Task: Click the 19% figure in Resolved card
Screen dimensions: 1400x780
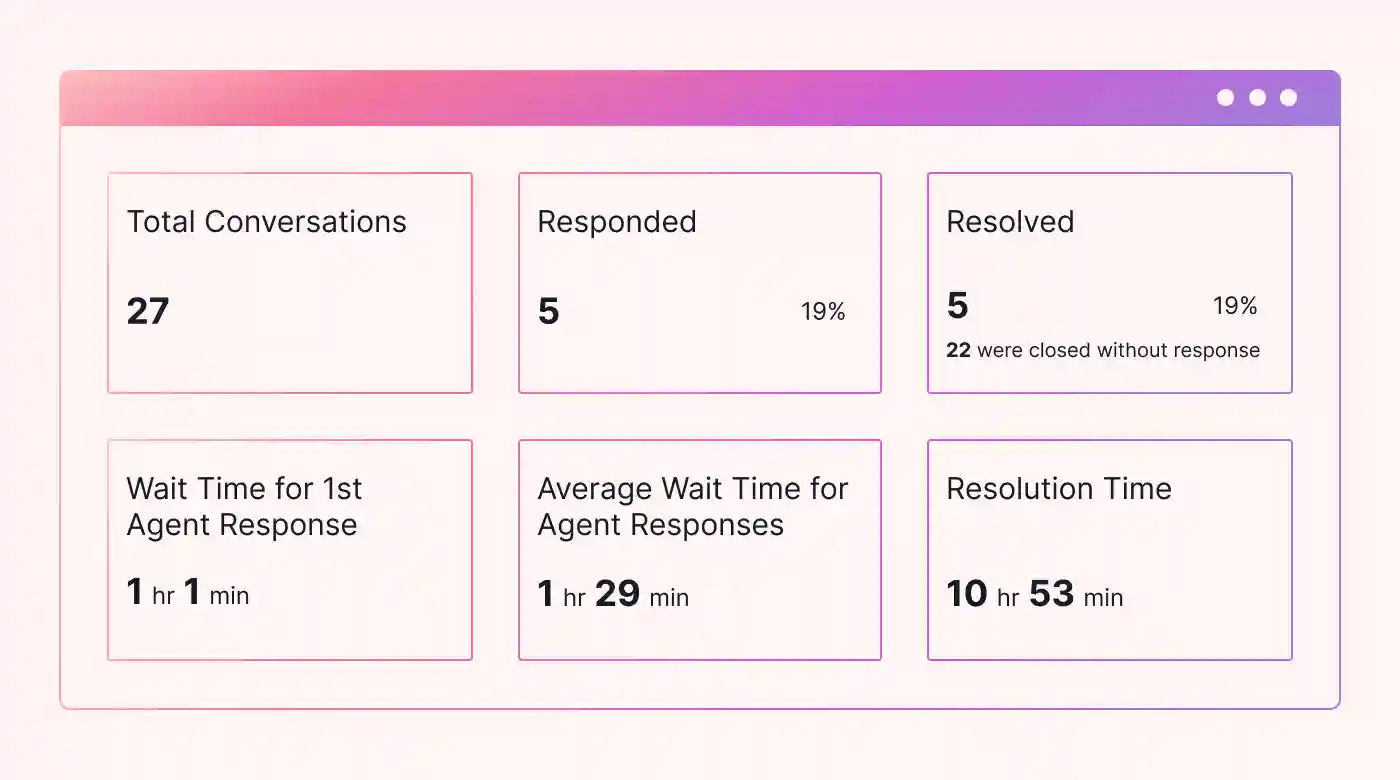Action: tap(1235, 306)
